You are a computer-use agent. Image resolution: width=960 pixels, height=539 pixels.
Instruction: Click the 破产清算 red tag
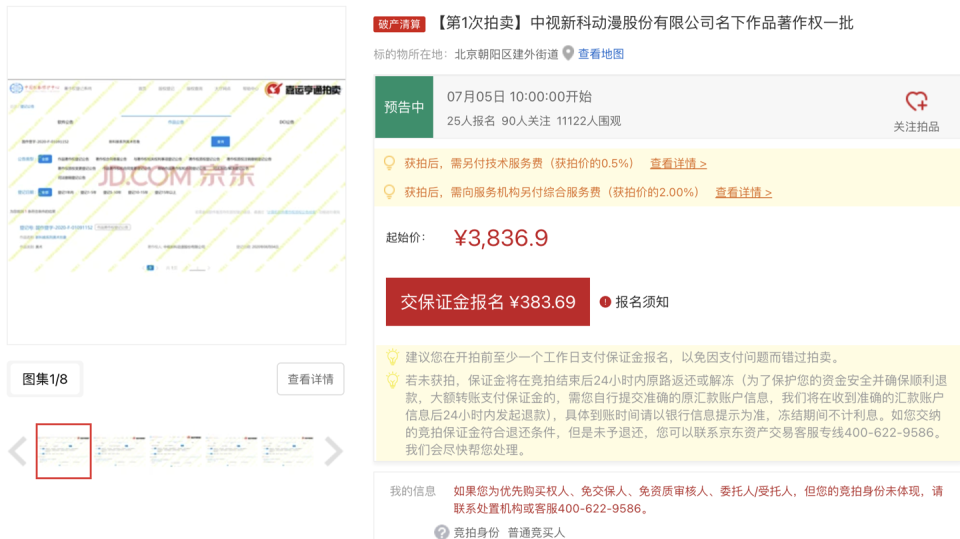(399, 24)
